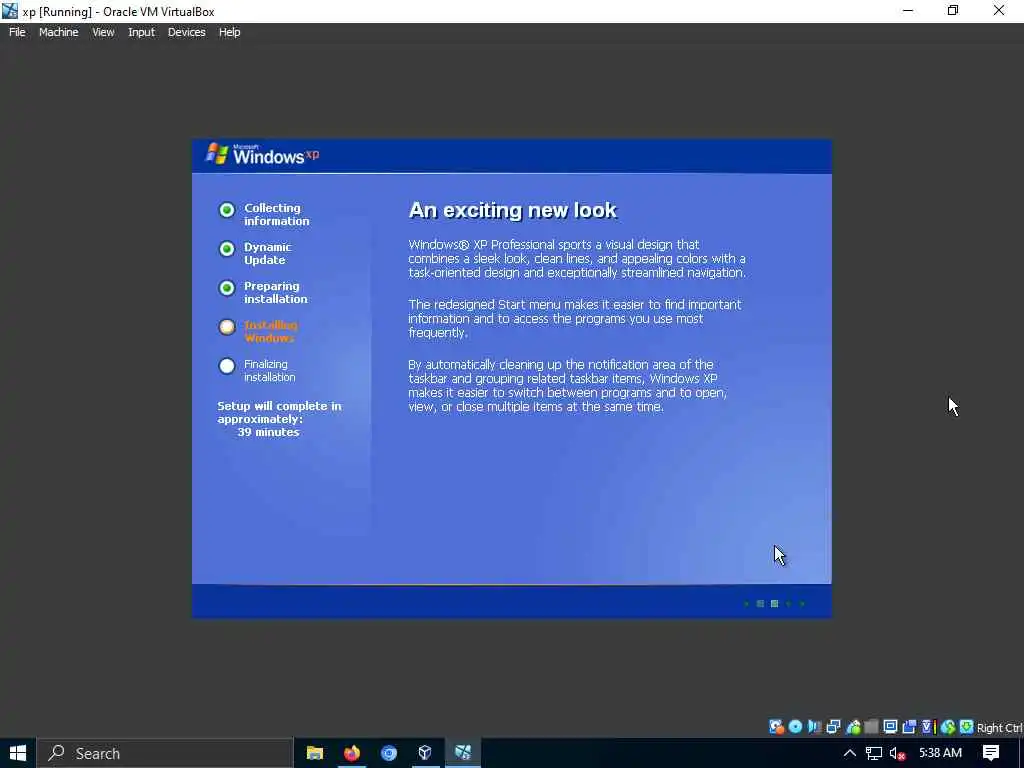Viewport: 1024px width, 768px height.
Task: Click the '39 minutes' remaining time text
Action: coord(268,432)
